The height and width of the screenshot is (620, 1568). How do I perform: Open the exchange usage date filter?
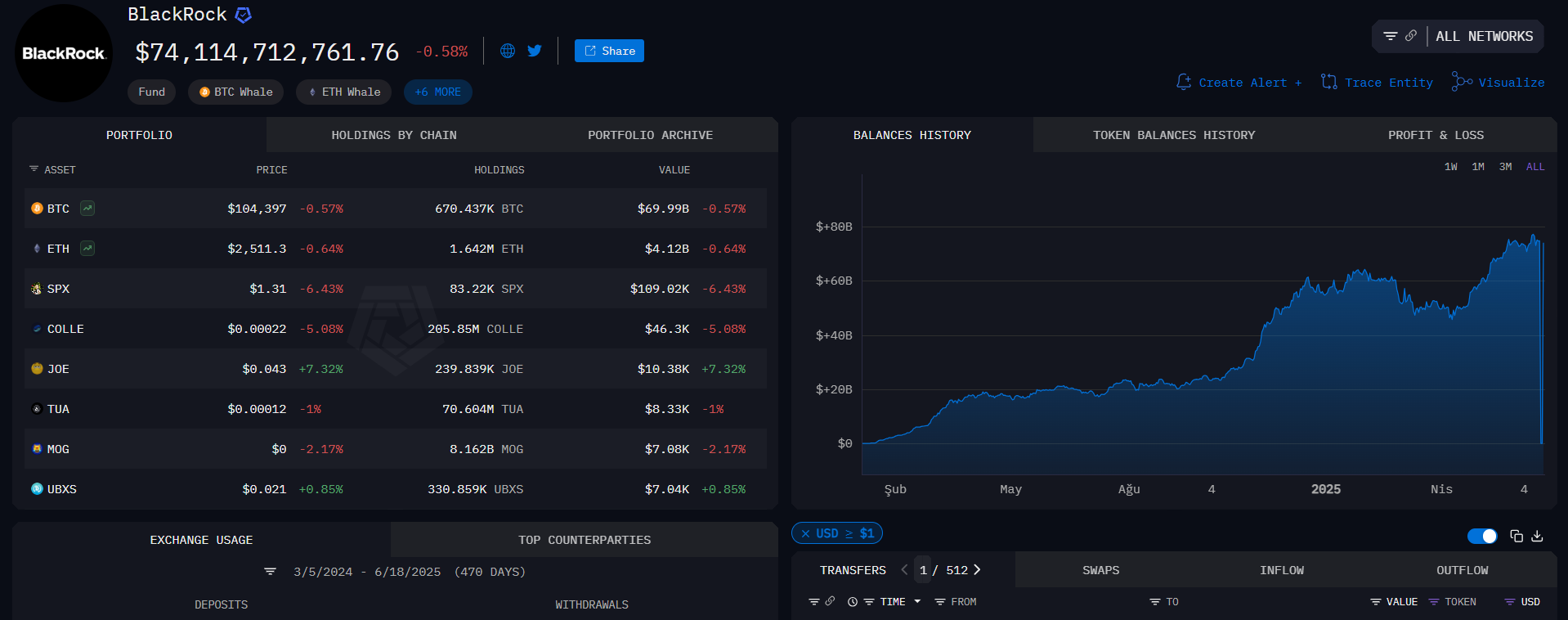coord(270,571)
